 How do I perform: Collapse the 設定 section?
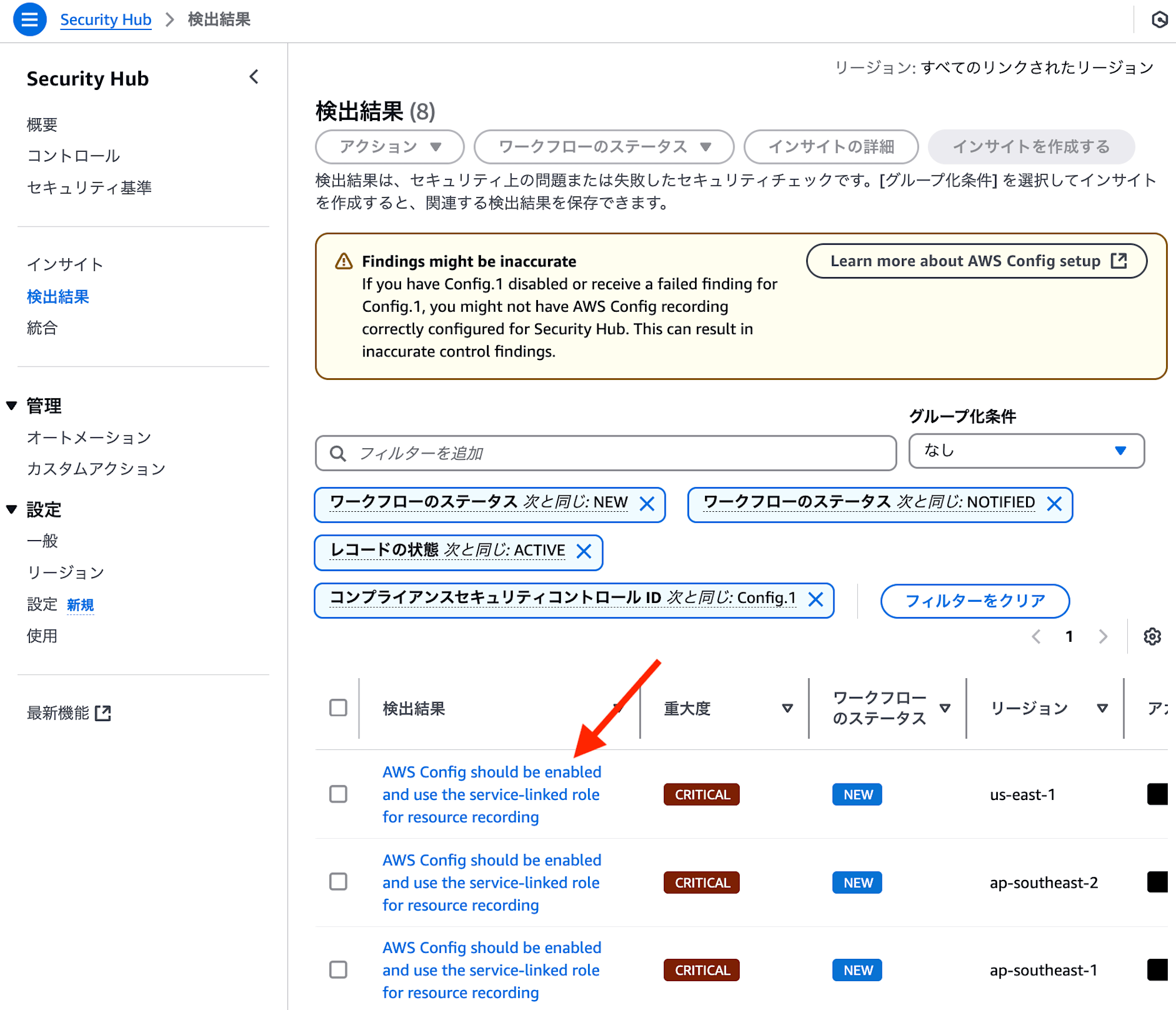(12, 509)
